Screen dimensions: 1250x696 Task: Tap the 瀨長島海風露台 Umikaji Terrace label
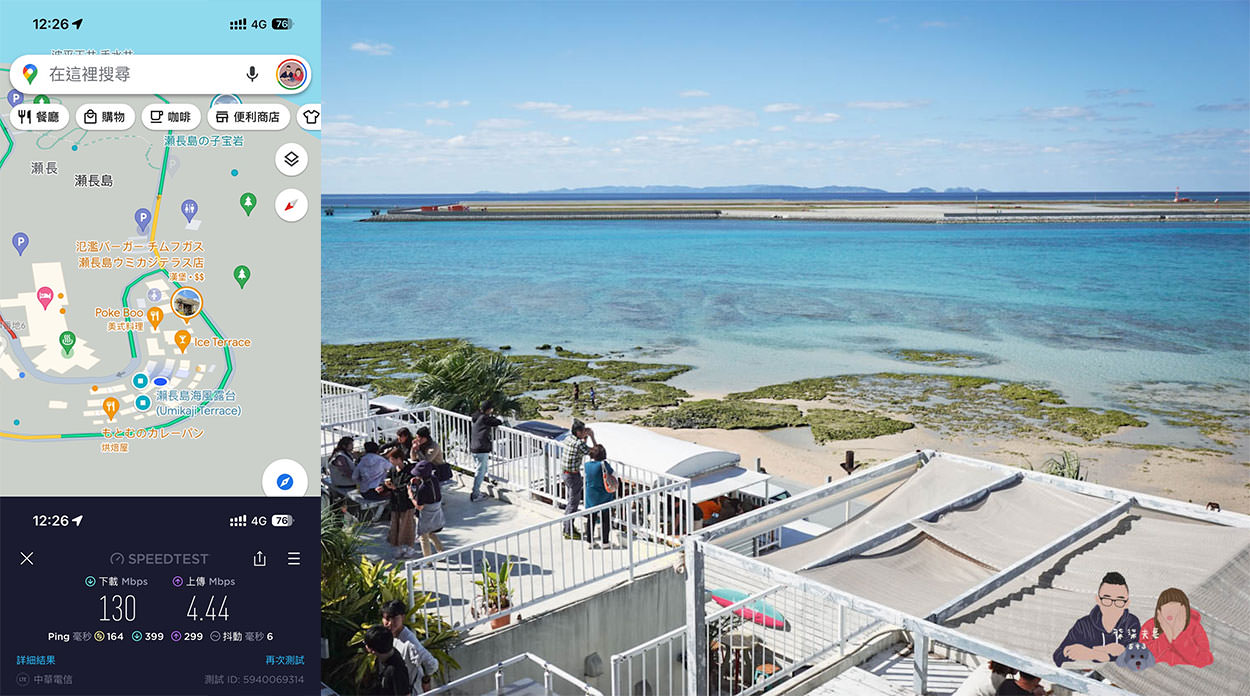198,403
